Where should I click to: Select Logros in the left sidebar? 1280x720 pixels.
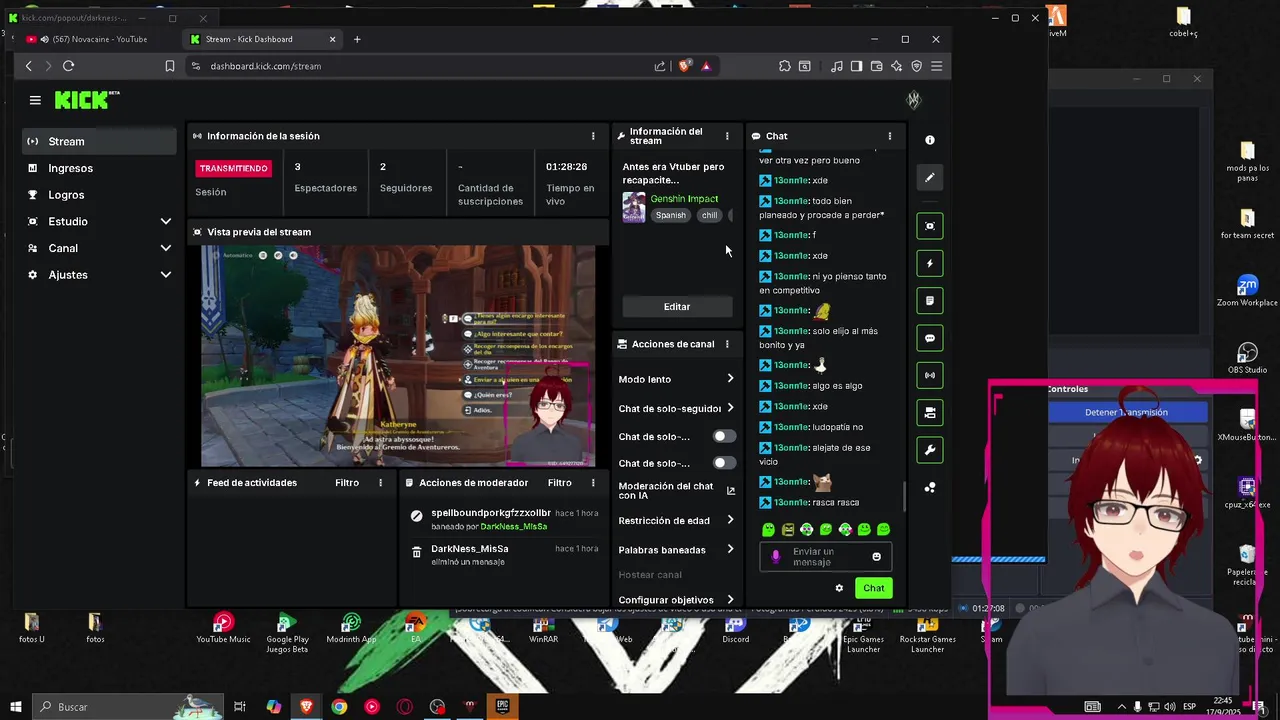coord(100,195)
